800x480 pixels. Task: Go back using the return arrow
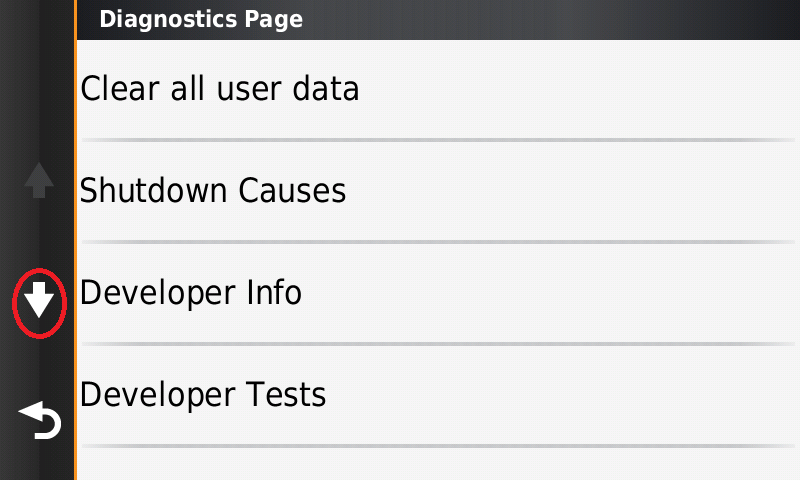[x=40, y=421]
